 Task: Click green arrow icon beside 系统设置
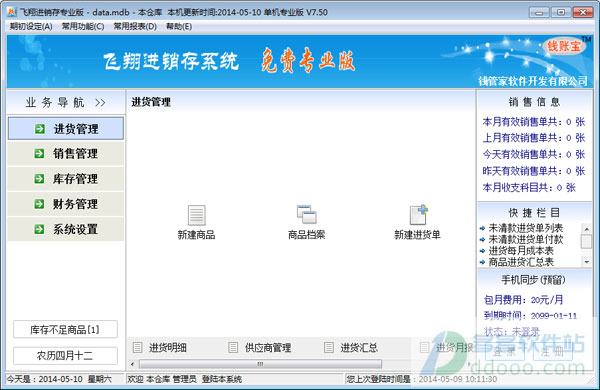[x=39, y=229]
